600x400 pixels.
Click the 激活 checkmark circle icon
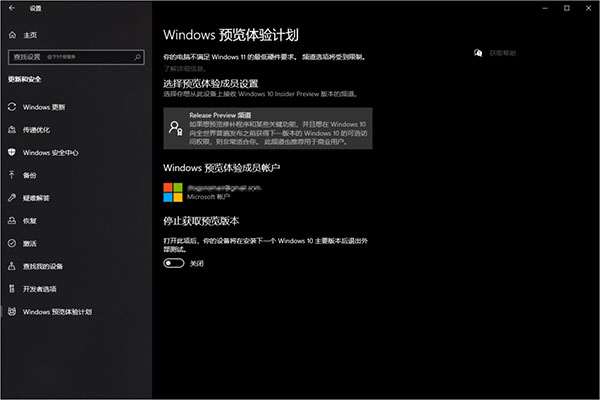12,243
